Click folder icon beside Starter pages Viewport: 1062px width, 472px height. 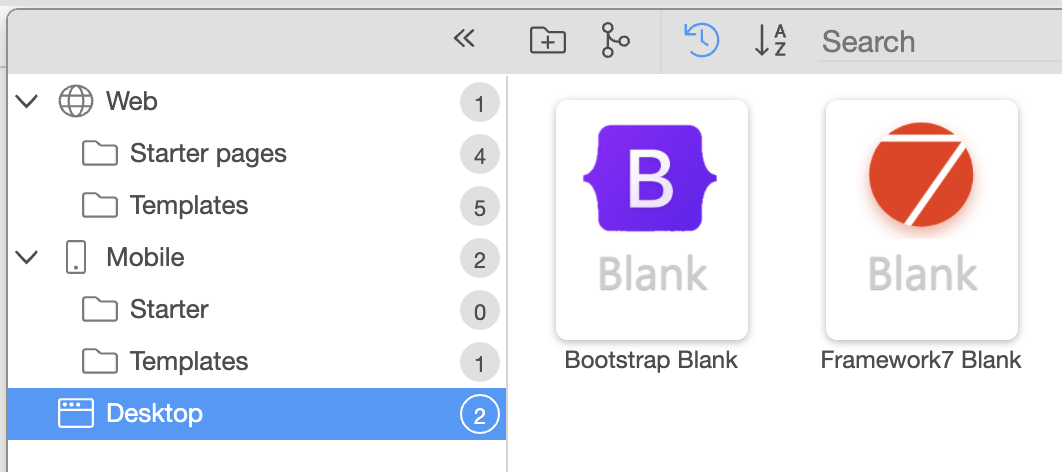tap(100, 154)
